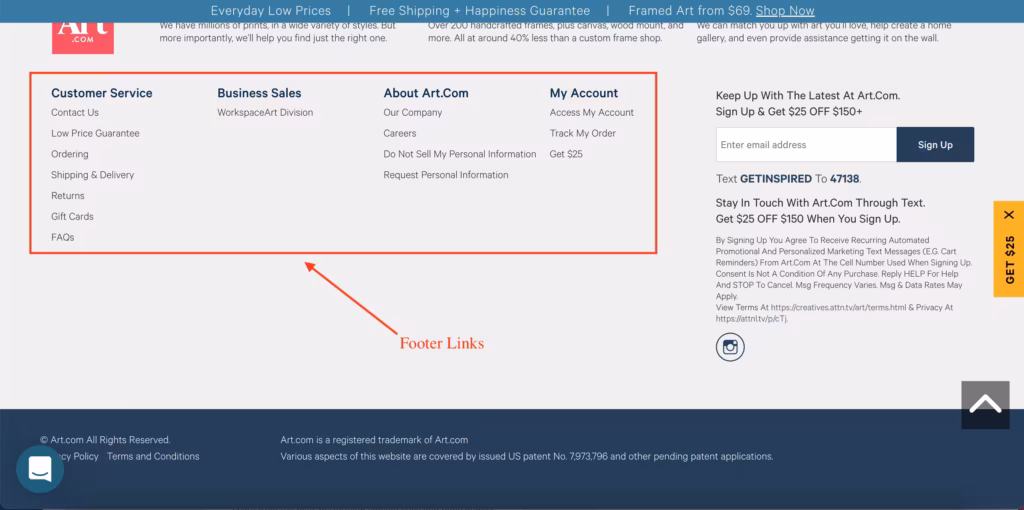The height and width of the screenshot is (510, 1024).
Task: Click the Art.com All Rights Reserved text
Action: point(105,440)
